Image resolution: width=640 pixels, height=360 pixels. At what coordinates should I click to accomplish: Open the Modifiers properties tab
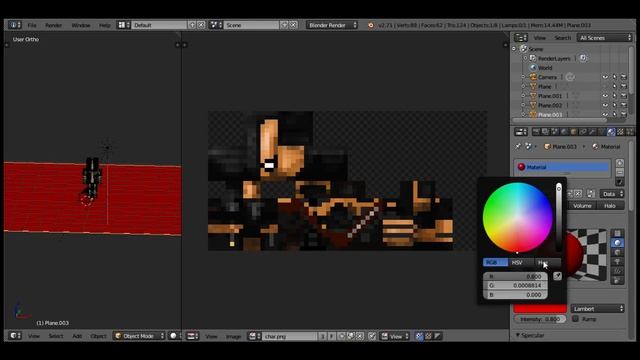pyautogui.click(x=592, y=131)
